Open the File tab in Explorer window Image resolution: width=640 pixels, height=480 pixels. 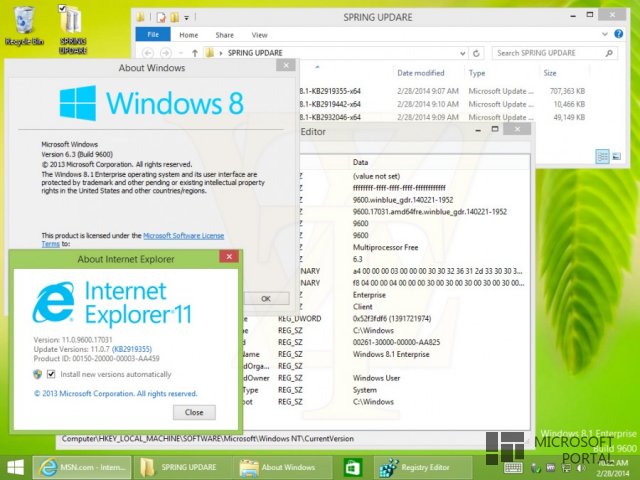(153, 35)
